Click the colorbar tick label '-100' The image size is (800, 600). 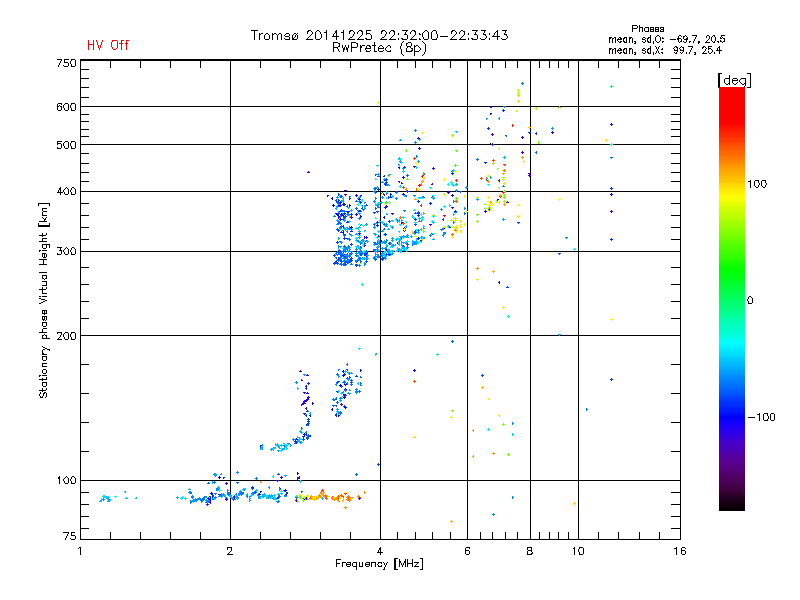point(761,417)
